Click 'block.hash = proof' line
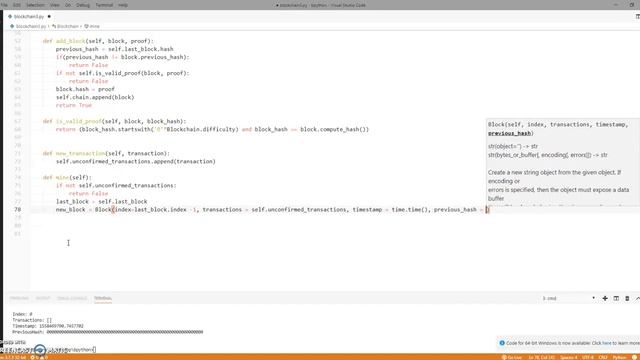The height and width of the screenshot is (360, 640). coord(85,89)
